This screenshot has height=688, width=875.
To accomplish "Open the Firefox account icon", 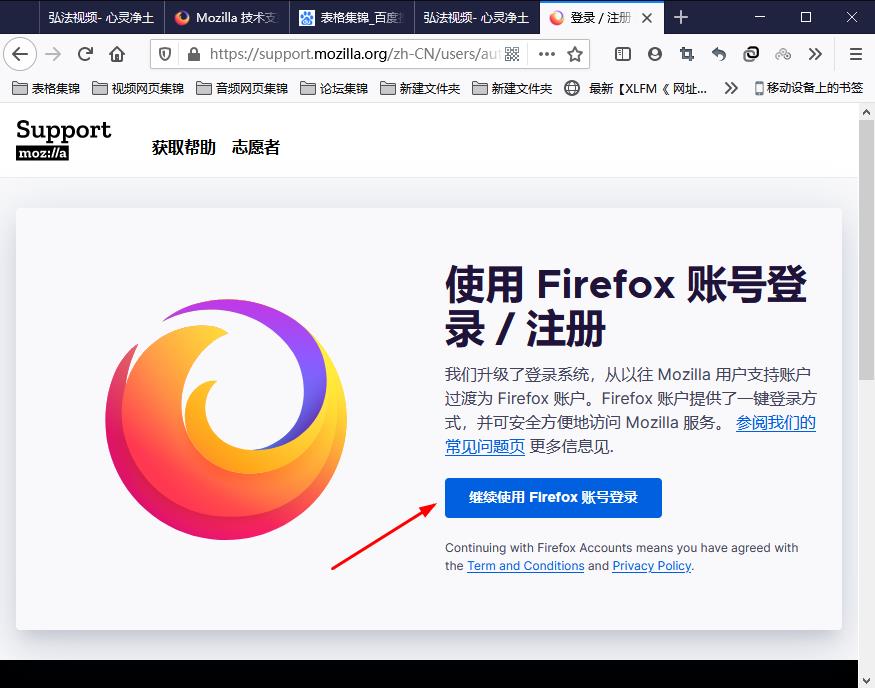I will [655, 54].
